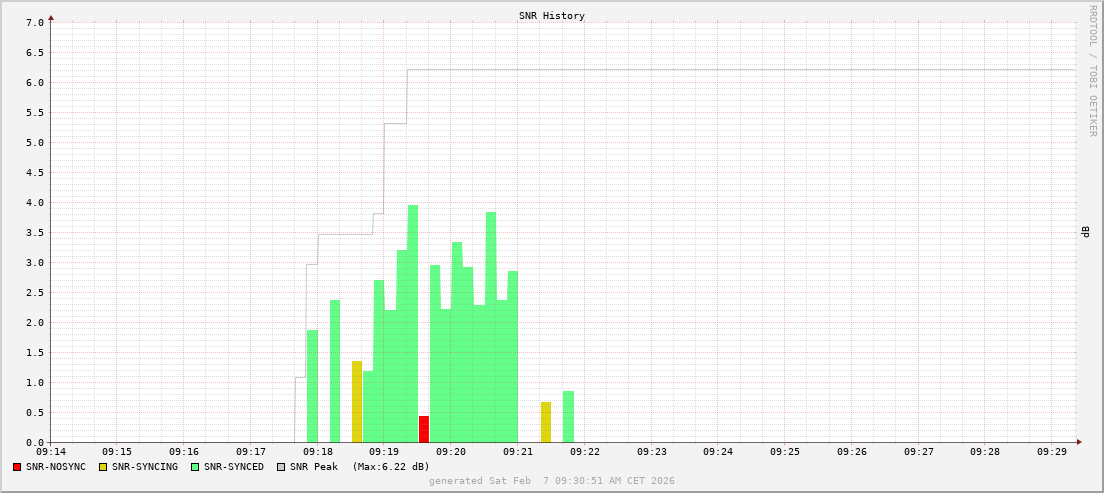The height and width of the screenshot is (493, 1104).
Task: Click the red SNR-NOSYNC legend swatch
Action: [17, 467]
